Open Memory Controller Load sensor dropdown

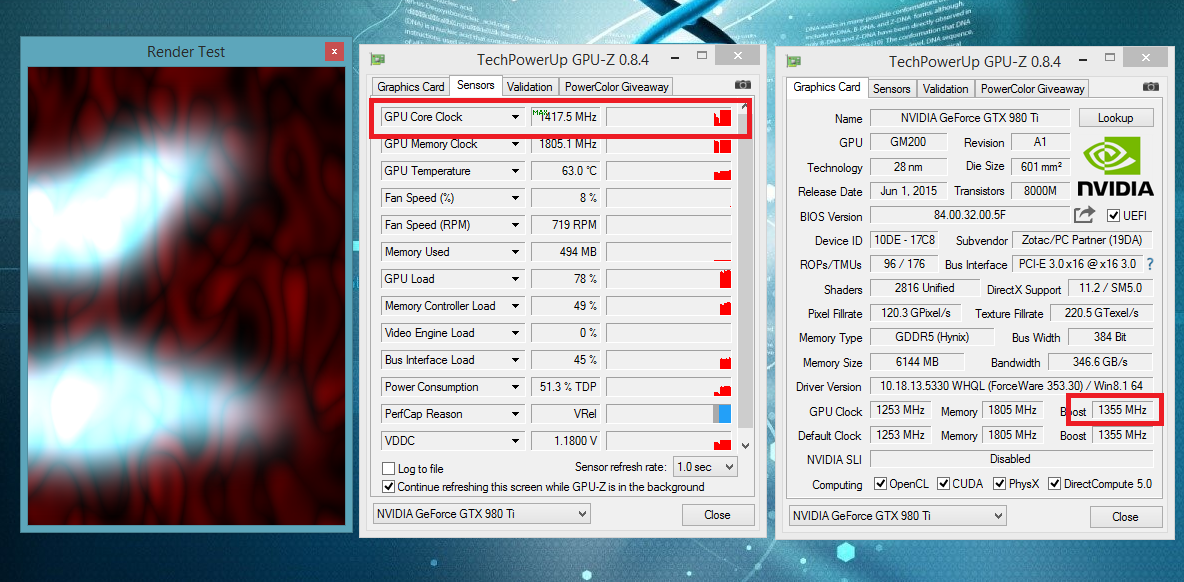tap(516, 306)
